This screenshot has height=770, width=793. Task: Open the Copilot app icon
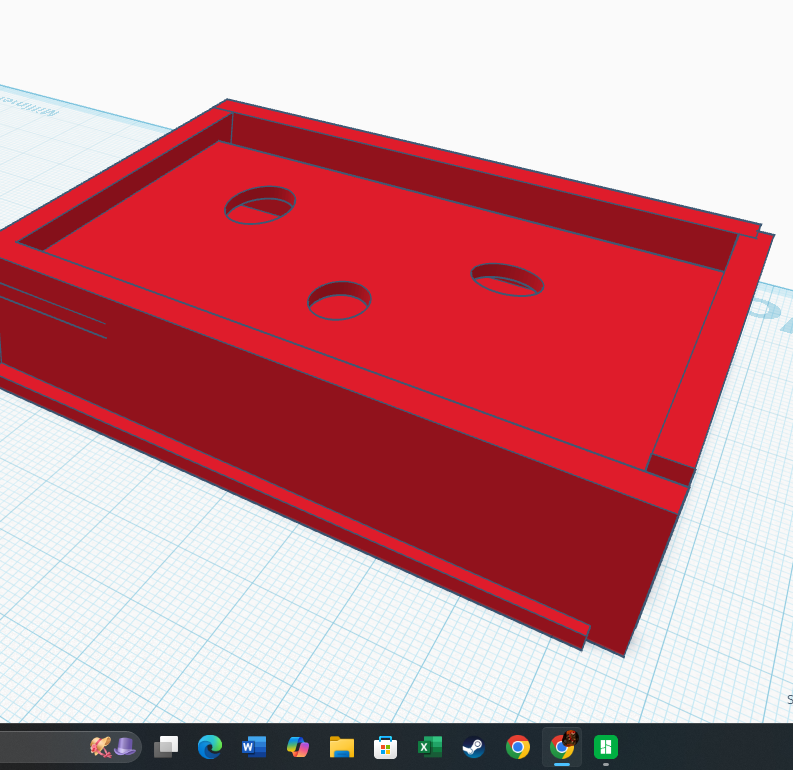tap(298, 747)
